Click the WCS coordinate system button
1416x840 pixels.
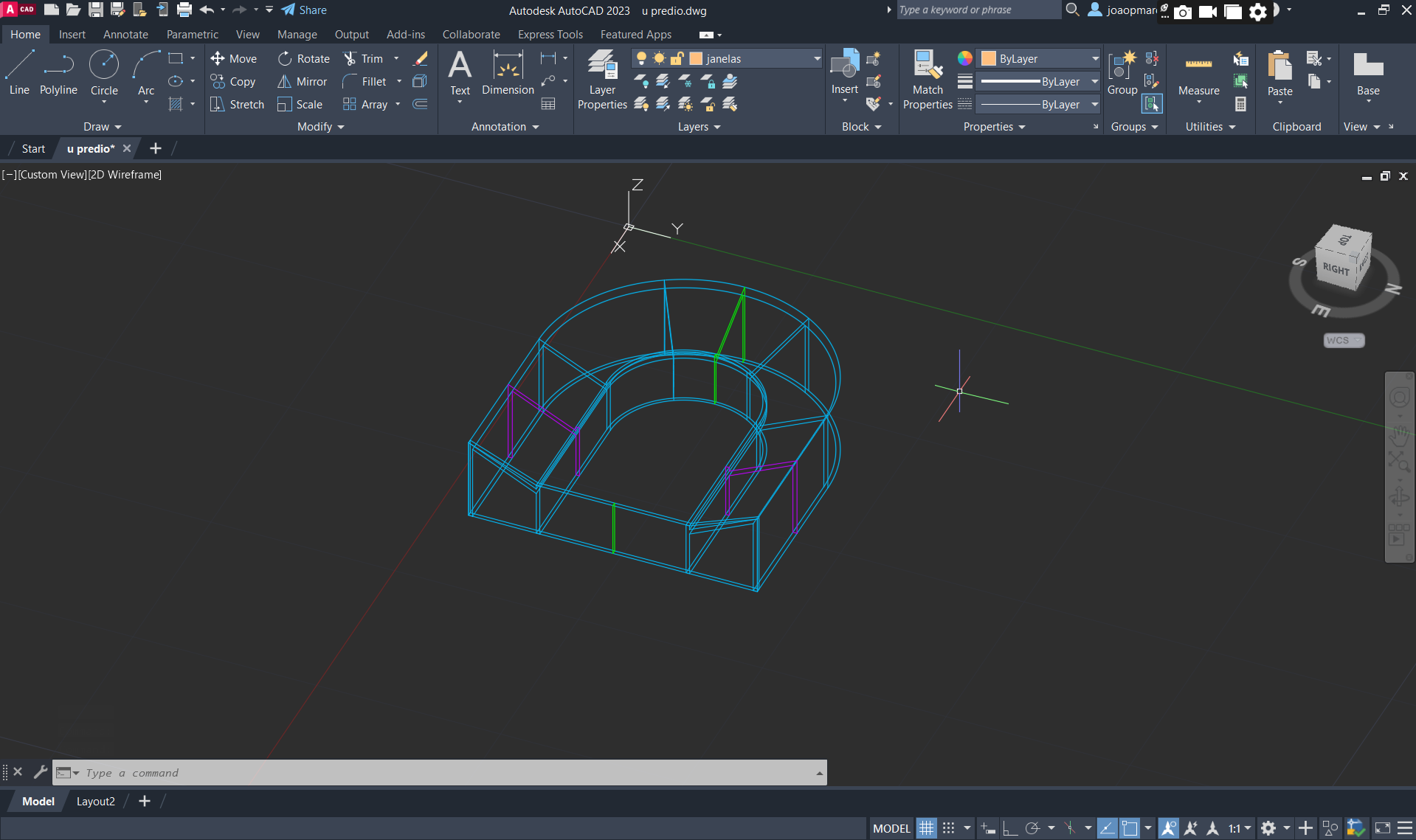pyautogui.click(x=1343, y=341)
